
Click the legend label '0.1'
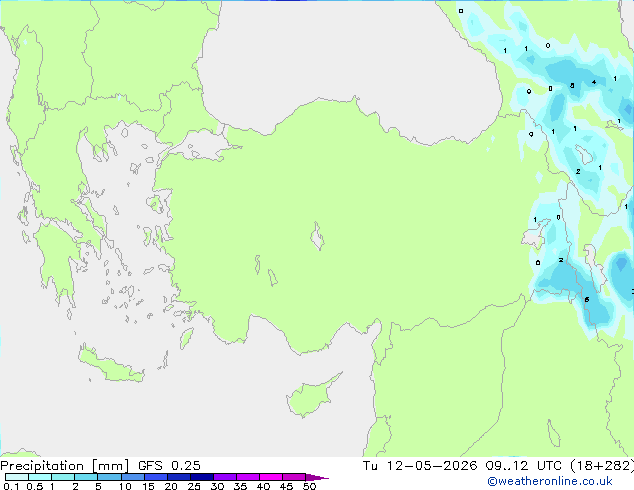click(11, 486)
